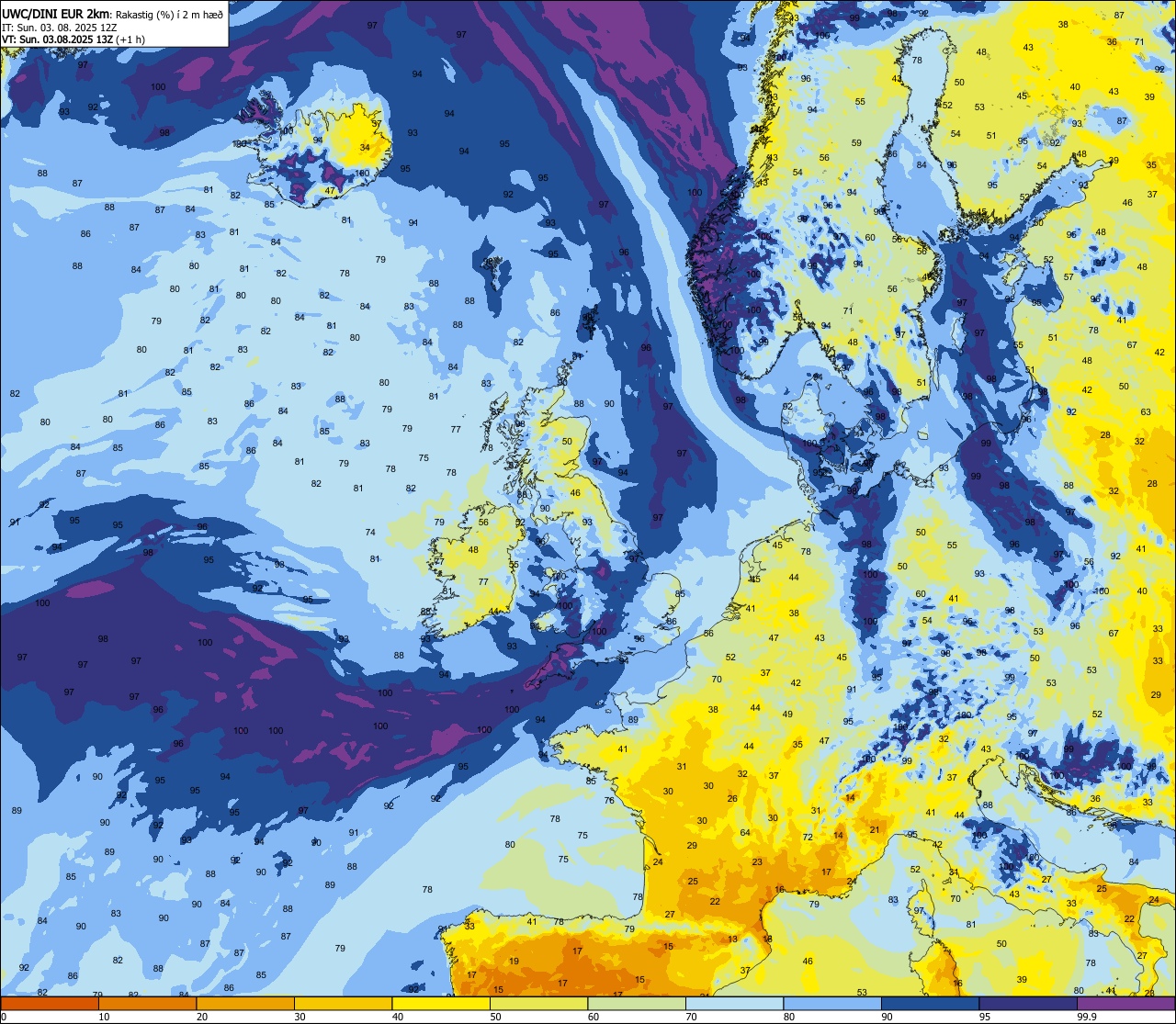The width and height of the screenshot is (1176, 1024).
Task: Click the model title 'UWC/DINI EUR 2km'
Action: point(56,14)
